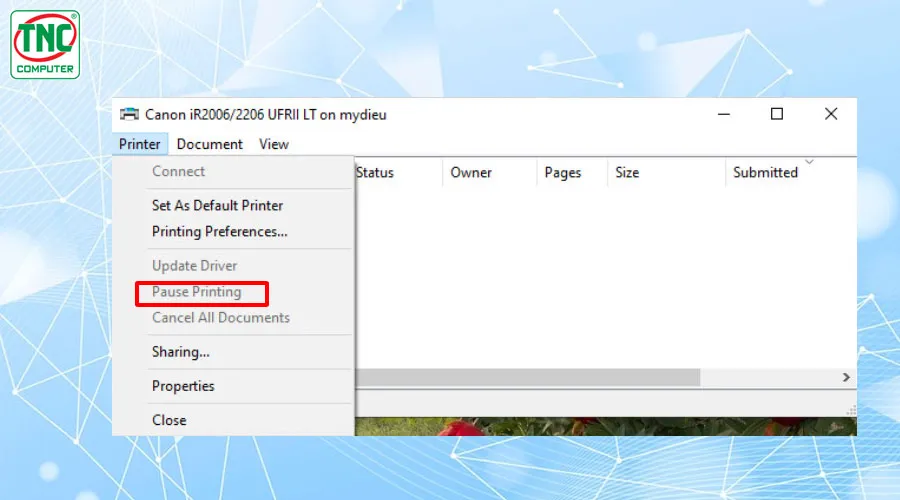Click the printer icon in title bar
The width and height of the screenshot is (900, 500).
[129, 114]
